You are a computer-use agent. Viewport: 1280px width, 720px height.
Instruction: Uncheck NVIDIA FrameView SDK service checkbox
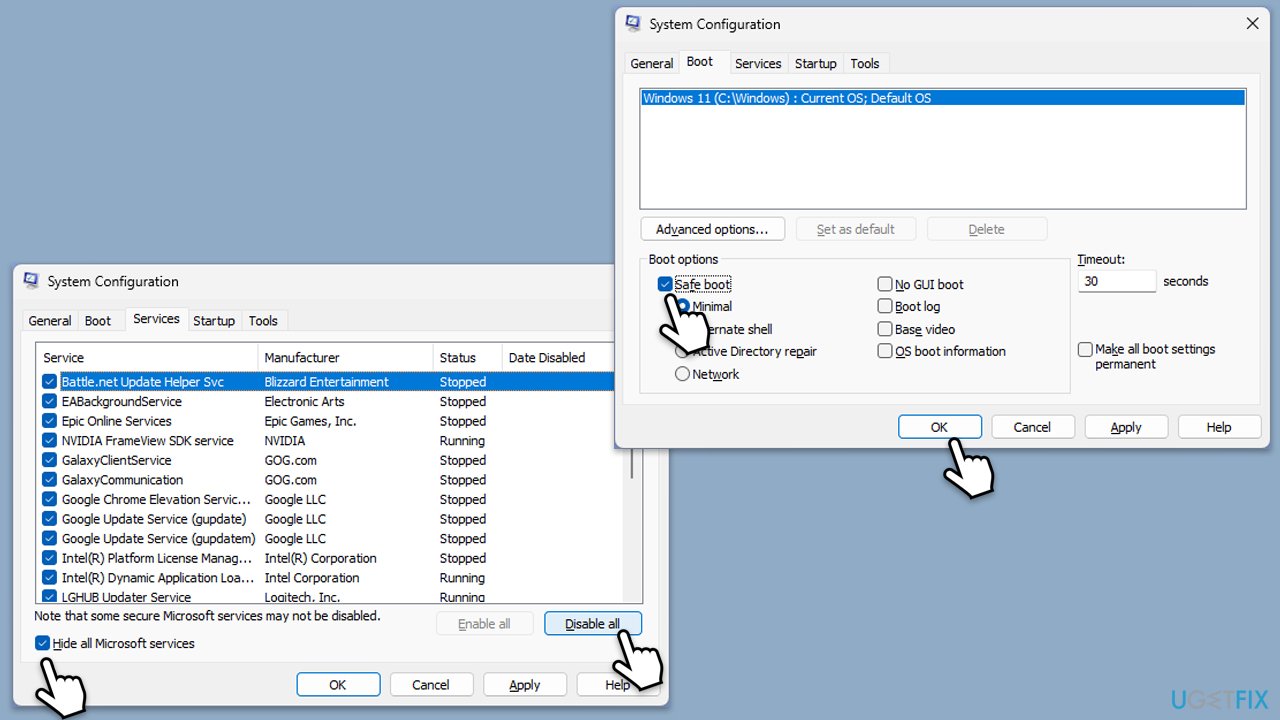click(x=50, y=441)
